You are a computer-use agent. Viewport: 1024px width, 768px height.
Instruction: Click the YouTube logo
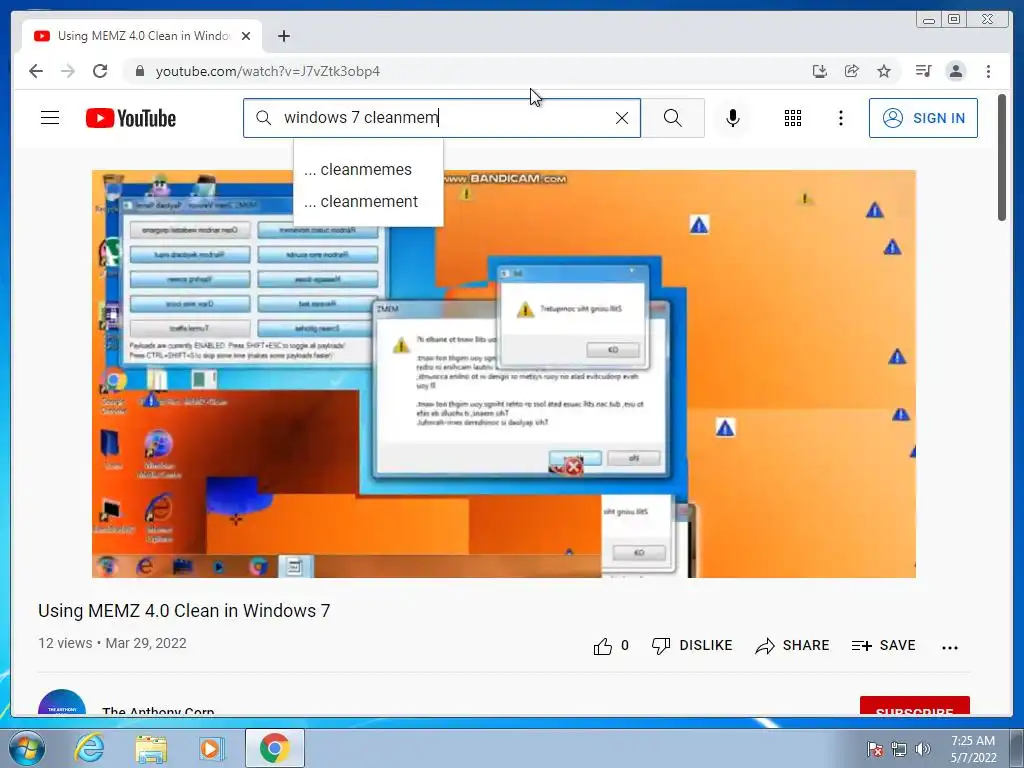[x=131, y=118]
